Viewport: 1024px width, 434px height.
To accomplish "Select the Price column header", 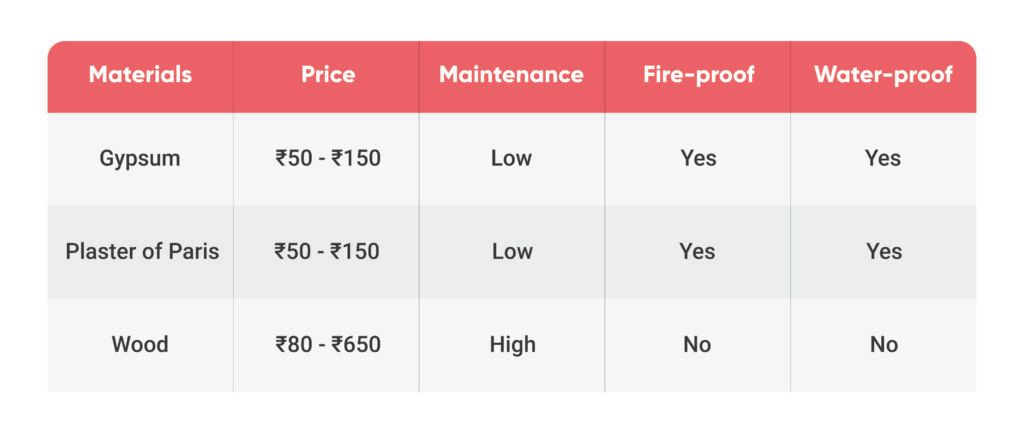I will tap(328, 74).
